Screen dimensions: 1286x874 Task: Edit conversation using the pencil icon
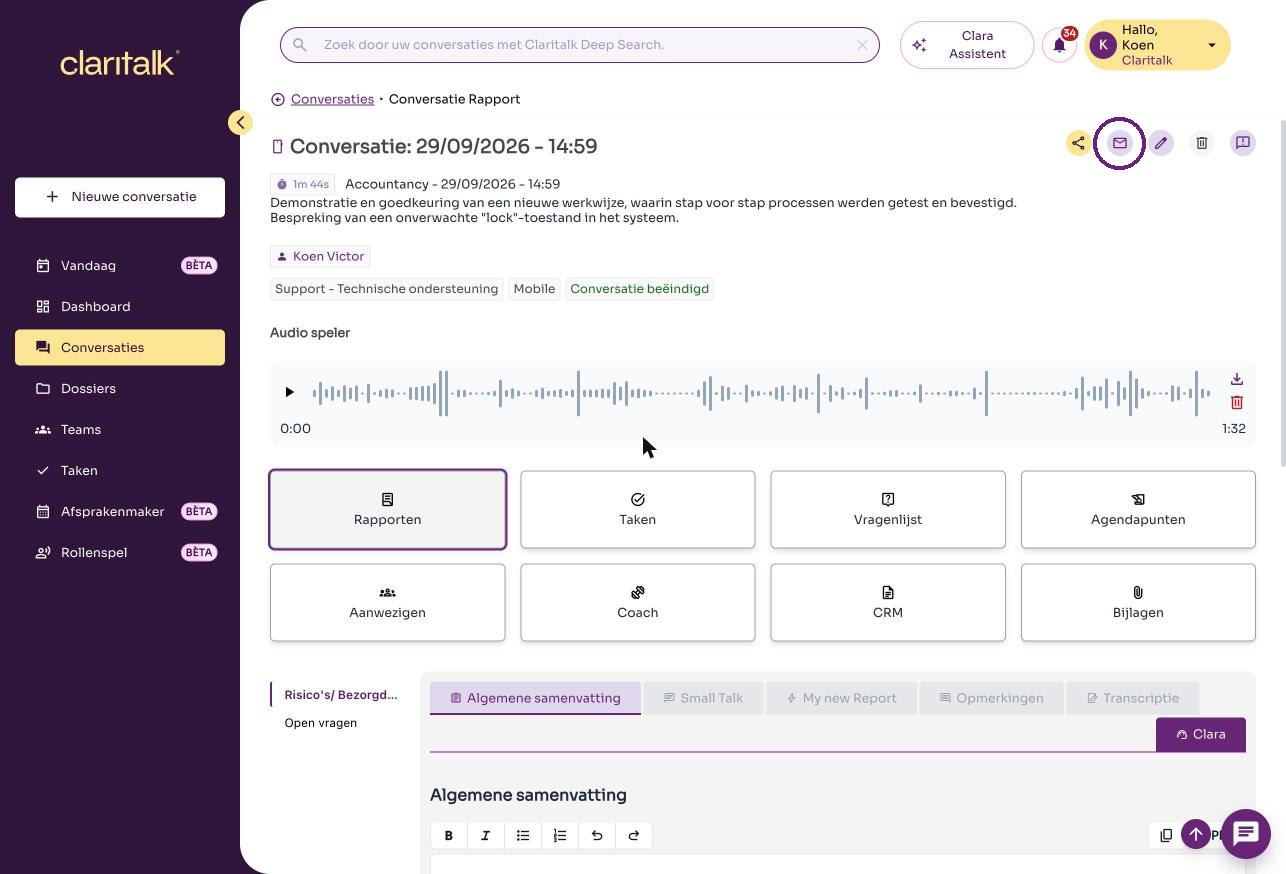coord(1161,143)
